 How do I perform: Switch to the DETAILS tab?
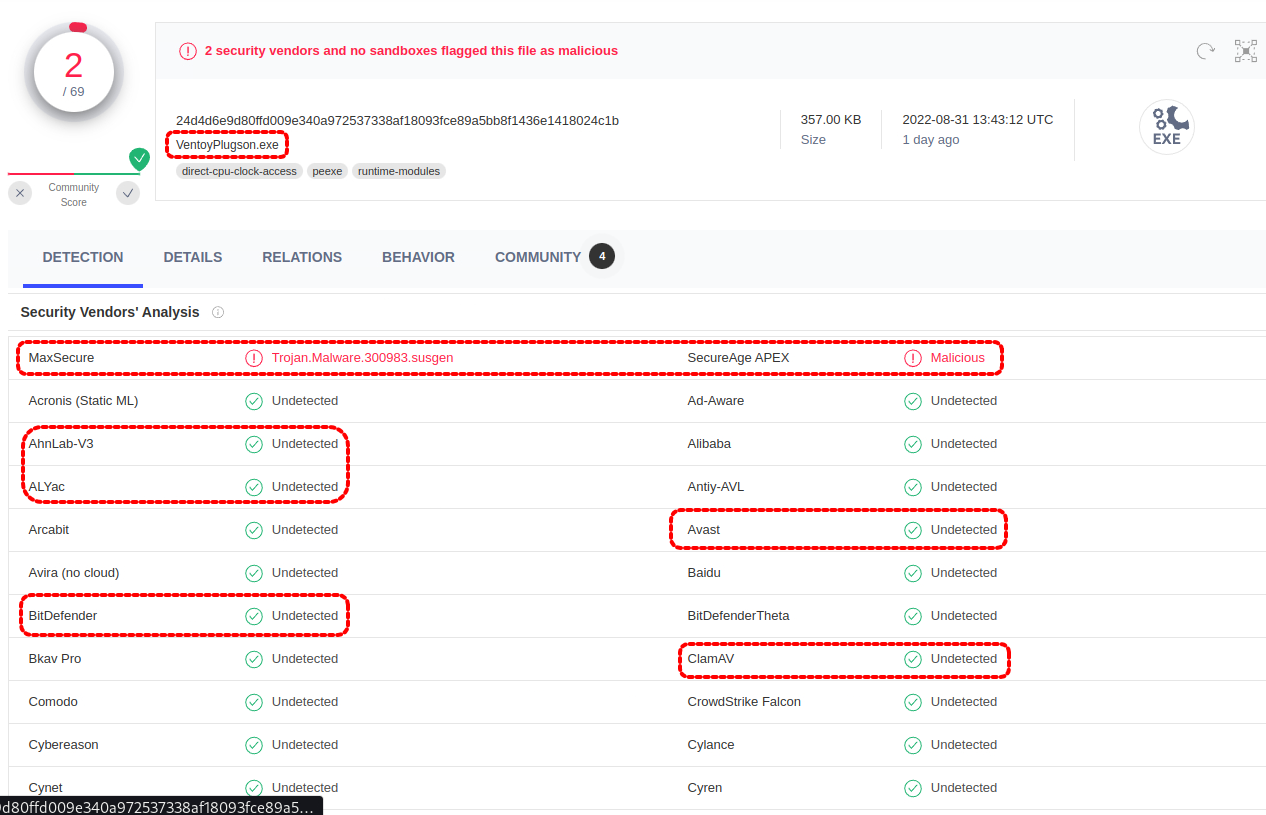(193, 257)
